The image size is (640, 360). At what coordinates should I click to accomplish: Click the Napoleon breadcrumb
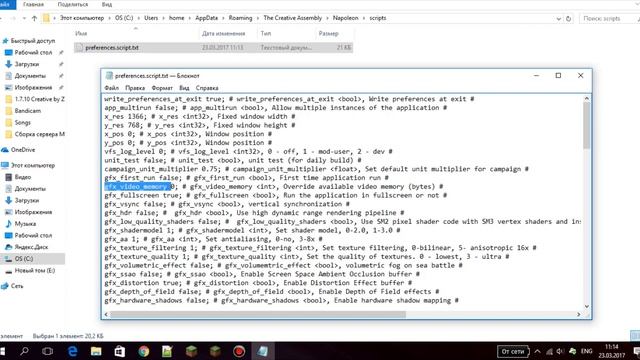pos(345,18)
